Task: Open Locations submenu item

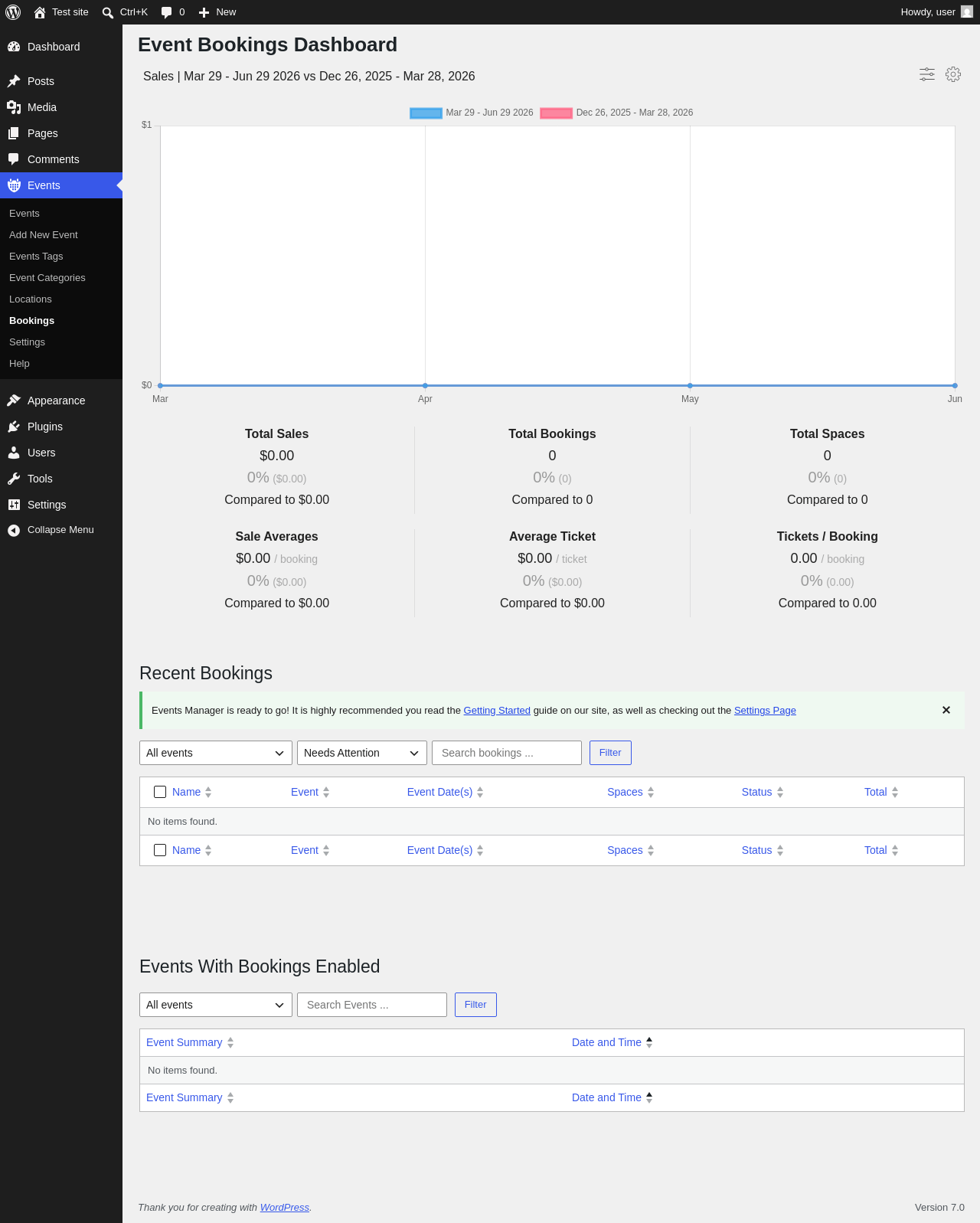Action: coord(31,299)
